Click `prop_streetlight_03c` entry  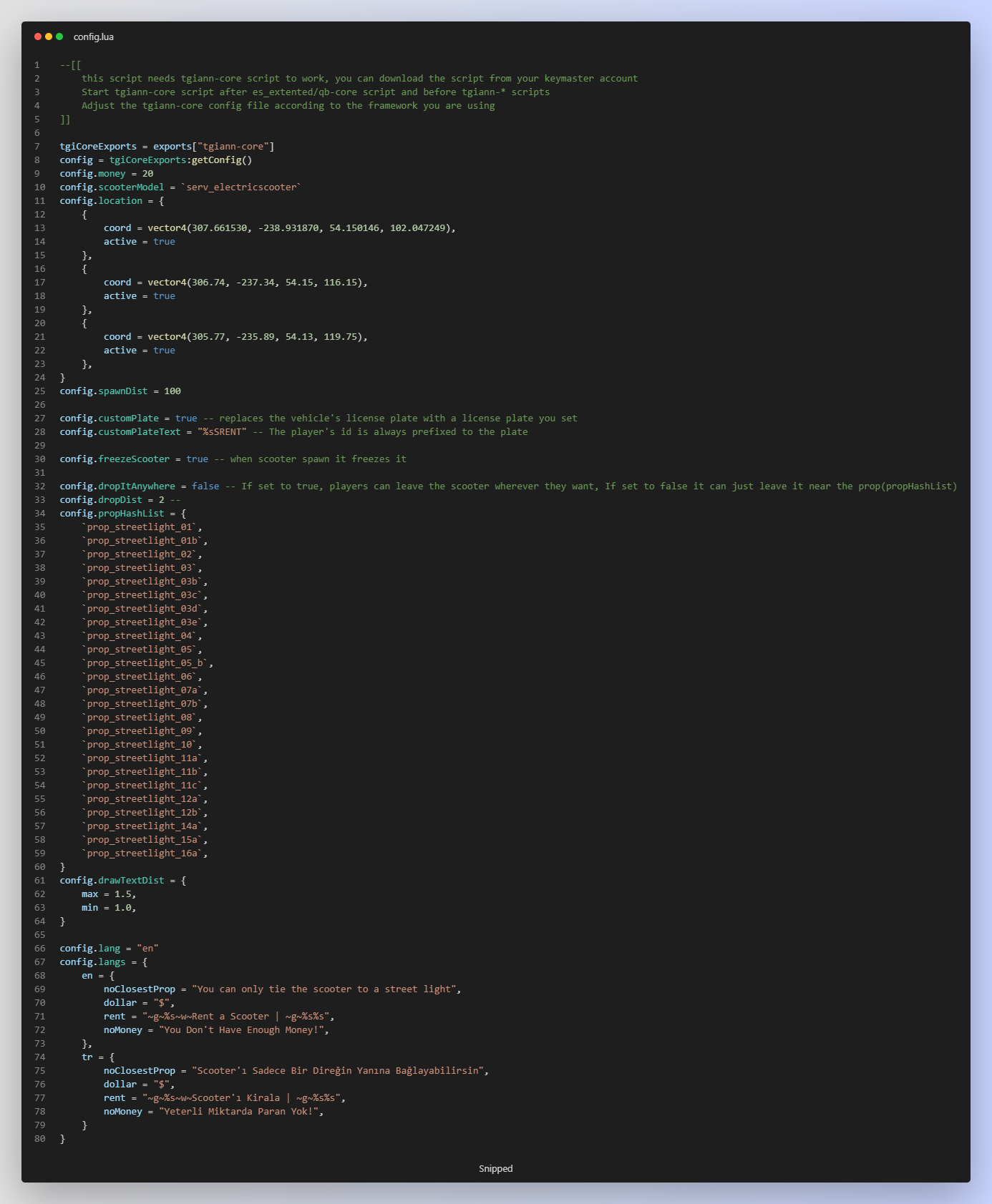[145, 595]
